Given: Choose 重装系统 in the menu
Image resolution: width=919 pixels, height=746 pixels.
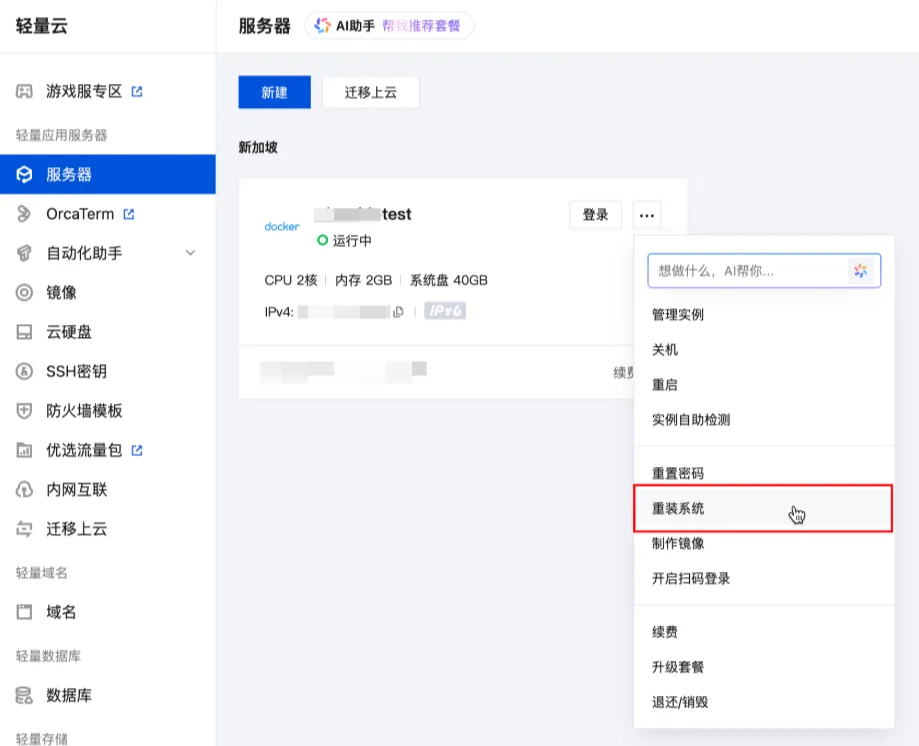Looking at the screenshot, I should pos(763,508).
